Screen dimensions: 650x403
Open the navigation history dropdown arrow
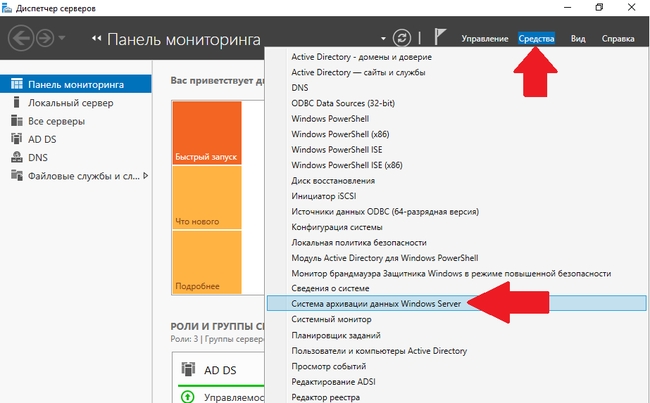pos(64,38)
